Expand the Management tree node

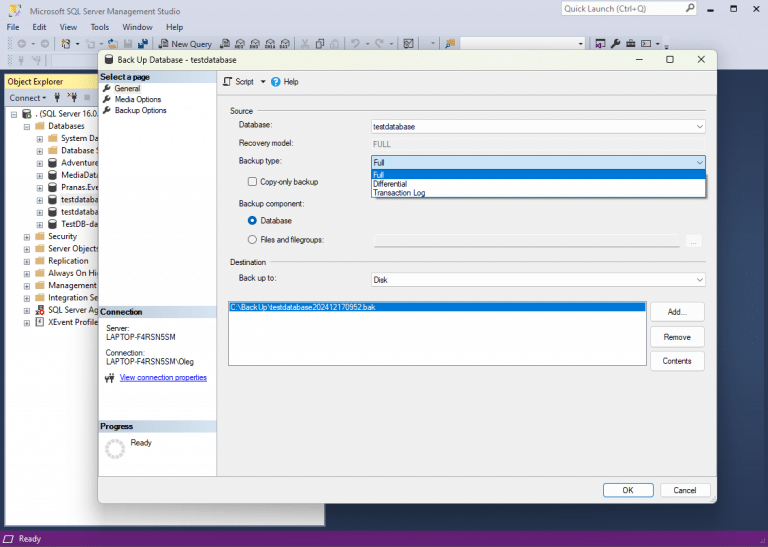click(27, 285)
